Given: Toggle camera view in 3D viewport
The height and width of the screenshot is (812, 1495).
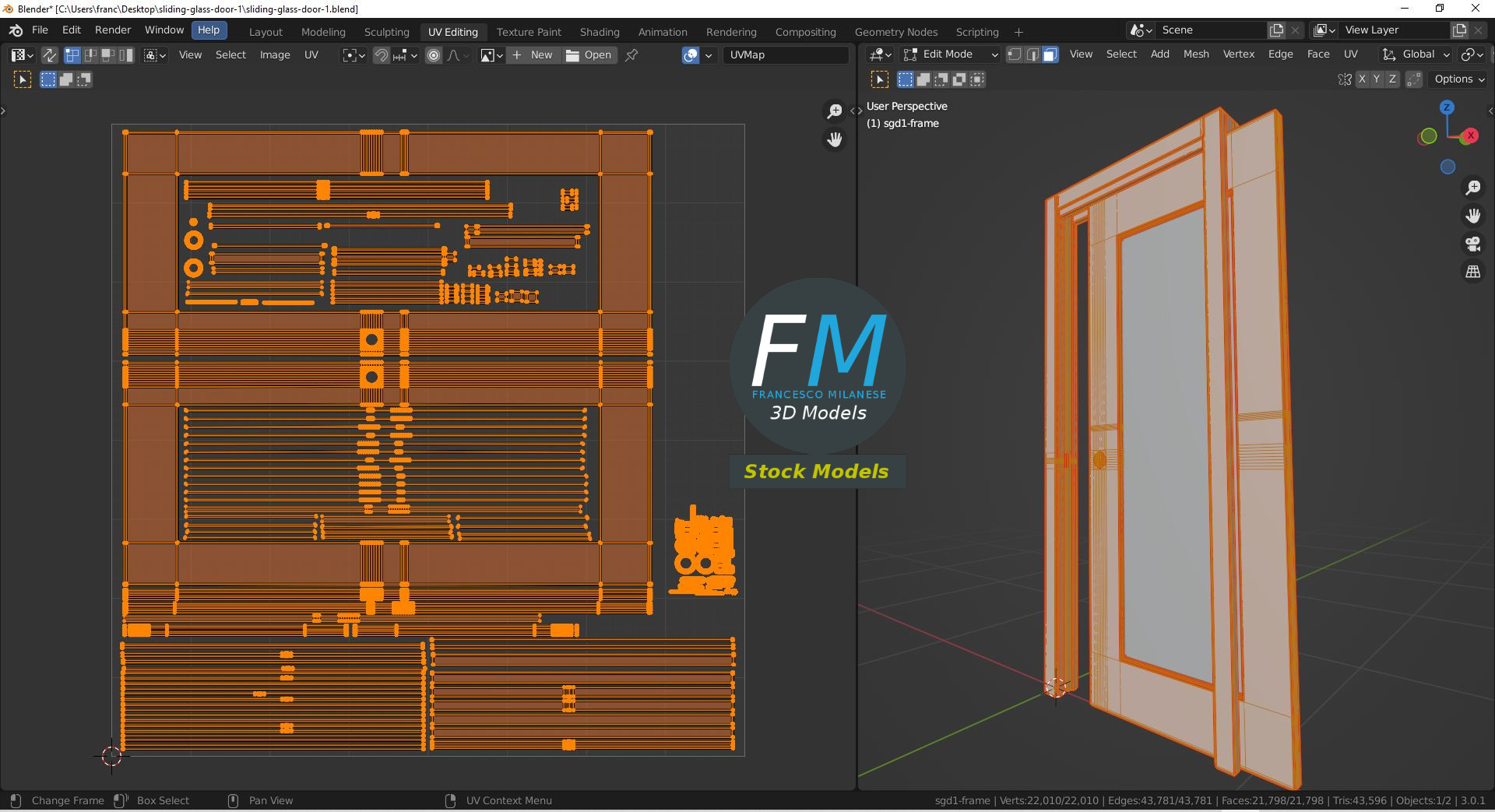Looking at the screenshot, I should 1472,244.
